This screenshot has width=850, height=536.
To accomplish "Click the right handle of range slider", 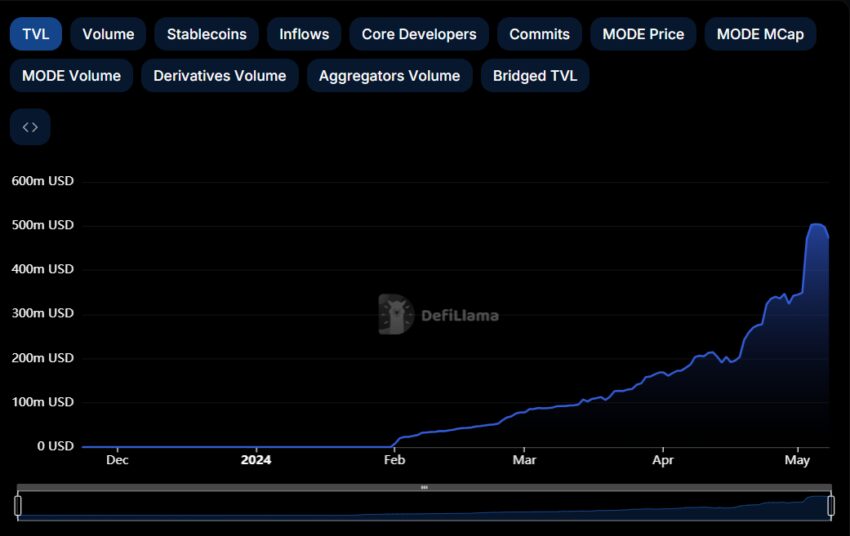I will 831,506.
